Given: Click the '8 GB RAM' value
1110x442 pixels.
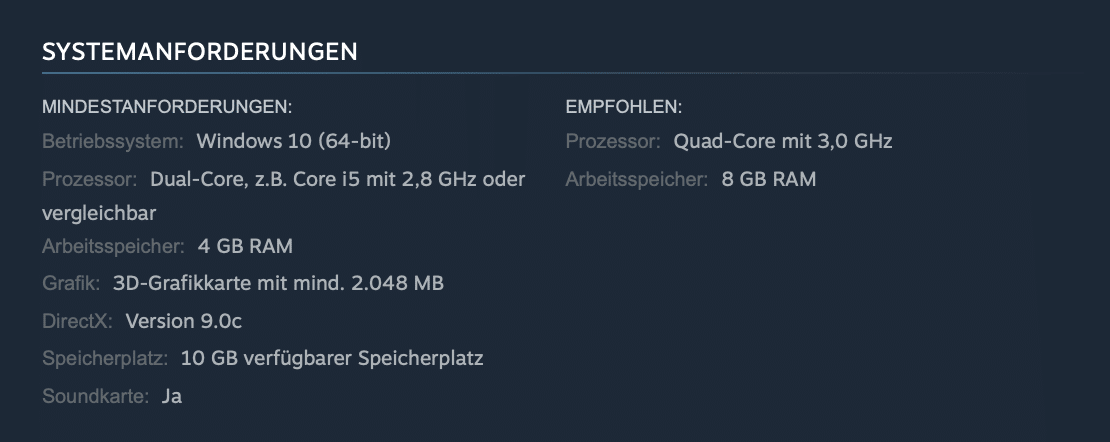Looking at the screenshot, I should pos(769,180).
